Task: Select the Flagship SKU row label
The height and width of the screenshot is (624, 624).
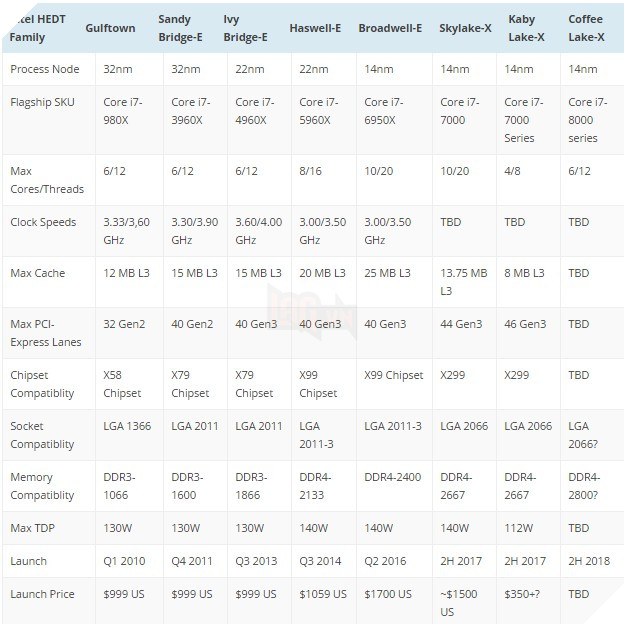Action: (x=44, y=102)
